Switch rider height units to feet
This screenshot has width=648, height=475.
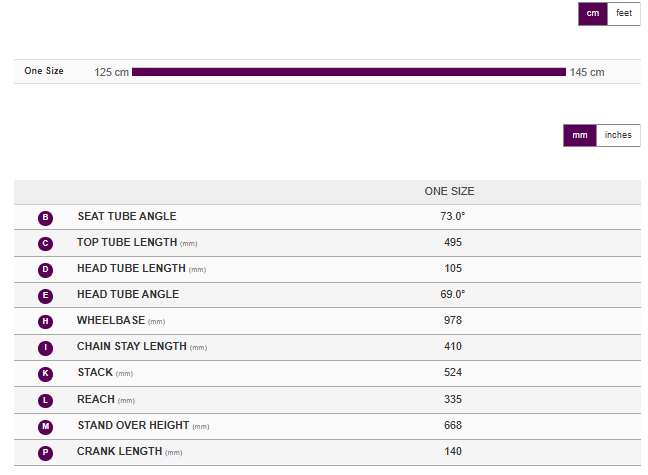coord(623,13)
